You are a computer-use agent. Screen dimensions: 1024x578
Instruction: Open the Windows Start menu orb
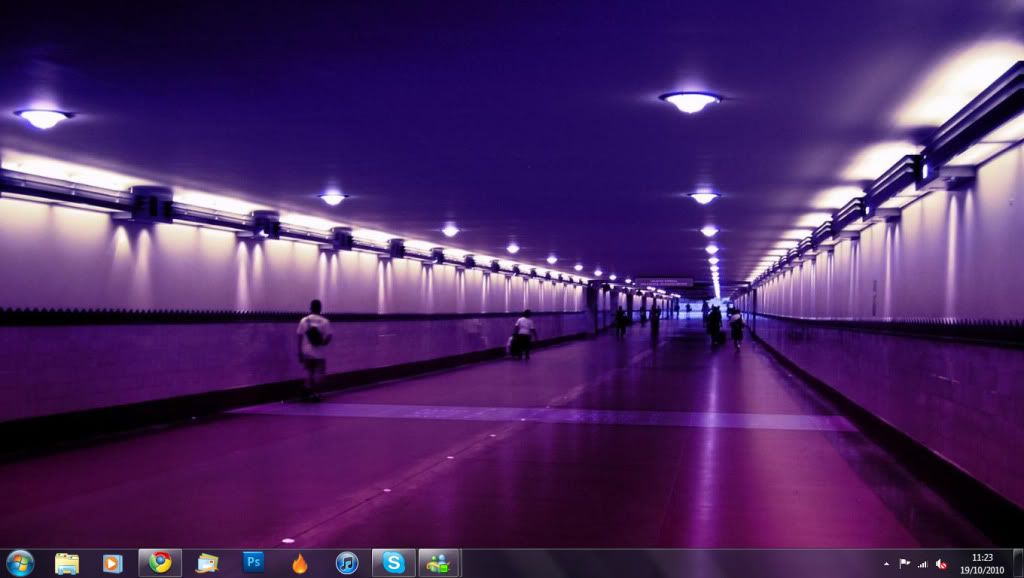click(20, 563)
